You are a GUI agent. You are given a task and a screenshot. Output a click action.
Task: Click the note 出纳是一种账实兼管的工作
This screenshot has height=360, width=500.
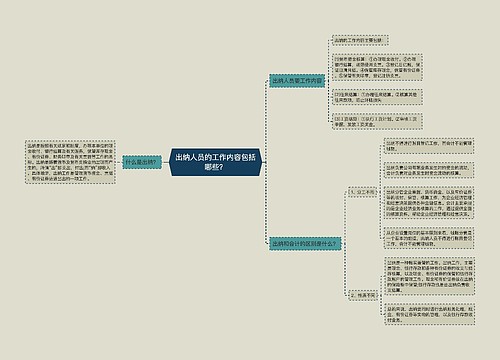tap(430, 276)
